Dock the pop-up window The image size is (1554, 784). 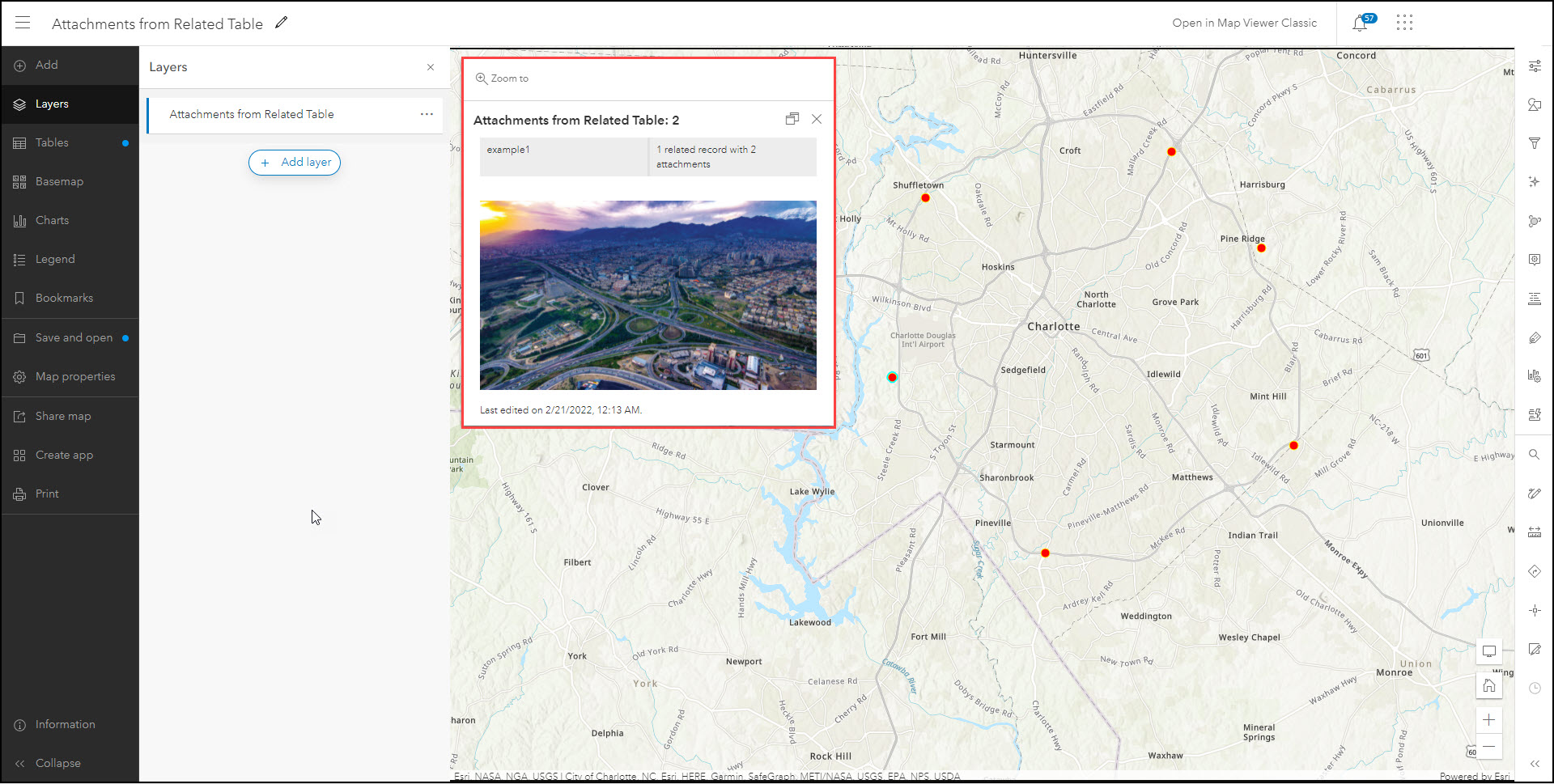click(x=792, y=120)
